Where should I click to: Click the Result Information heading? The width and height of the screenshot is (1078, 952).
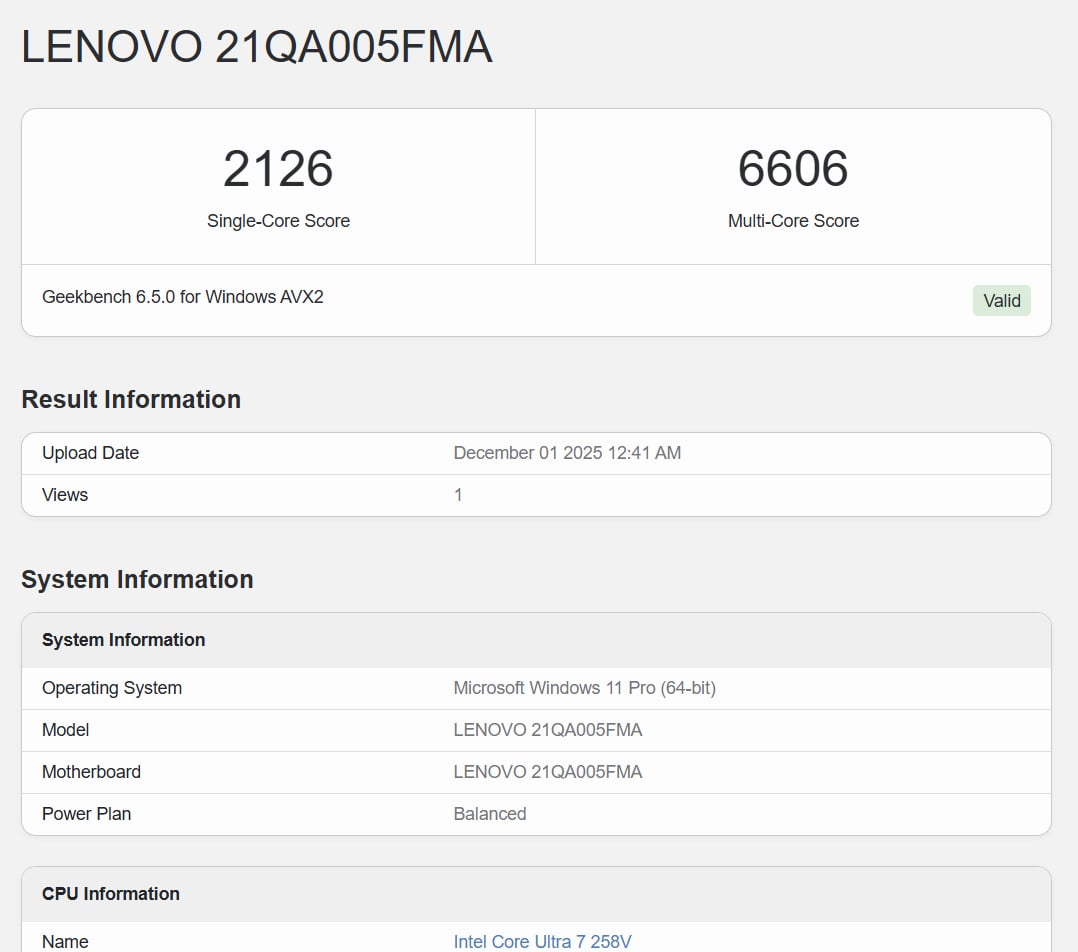[131, 399]
